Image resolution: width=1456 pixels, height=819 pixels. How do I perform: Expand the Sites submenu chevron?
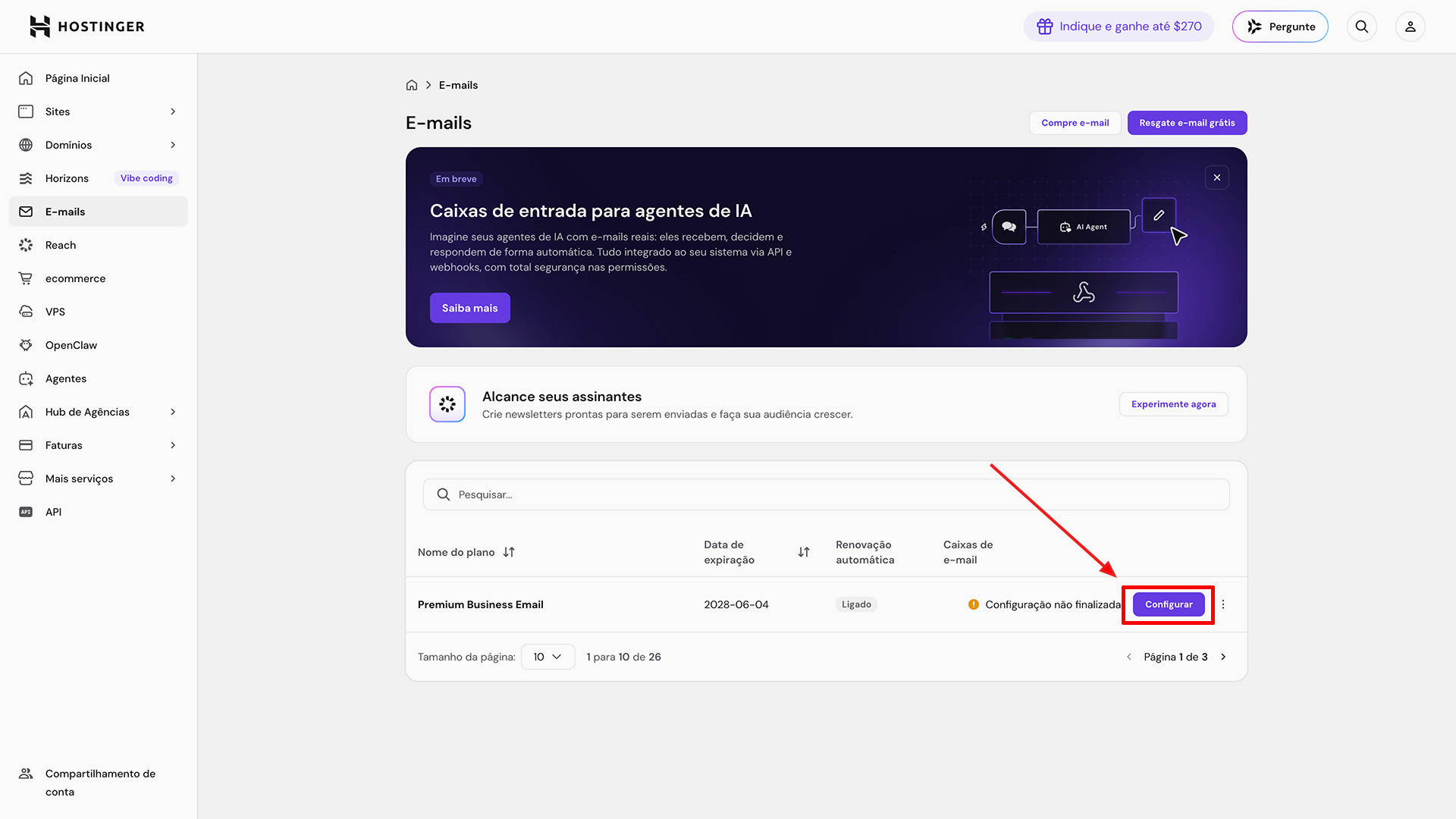173,111
